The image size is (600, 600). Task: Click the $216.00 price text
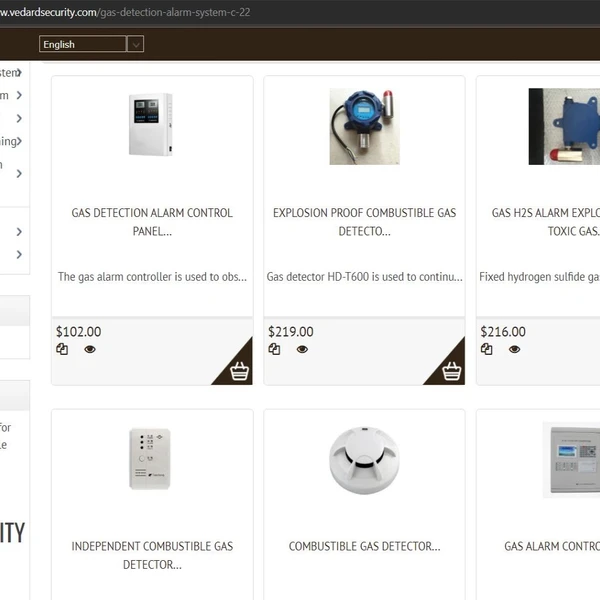click(503, 331)
